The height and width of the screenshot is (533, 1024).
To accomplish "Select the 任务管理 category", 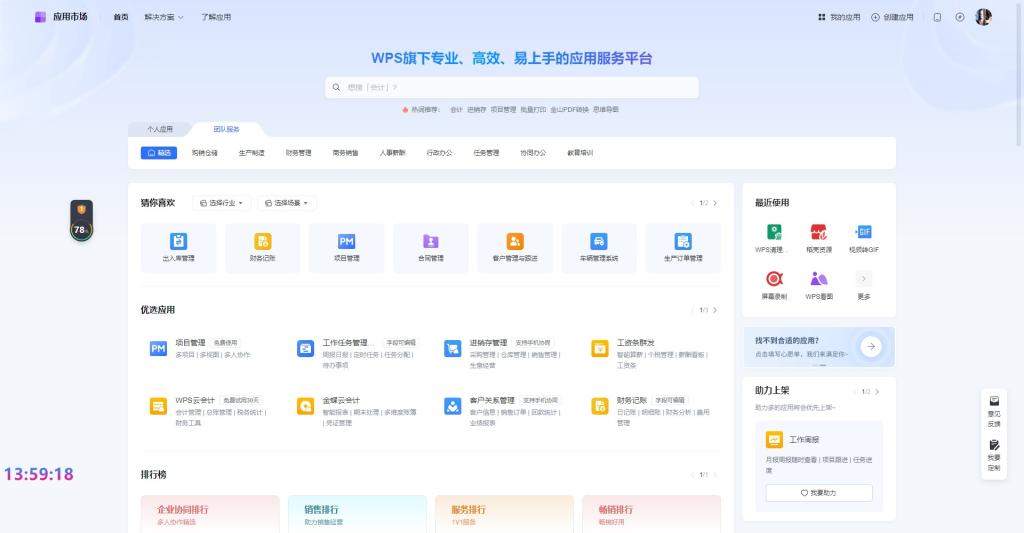I will 486,153.
